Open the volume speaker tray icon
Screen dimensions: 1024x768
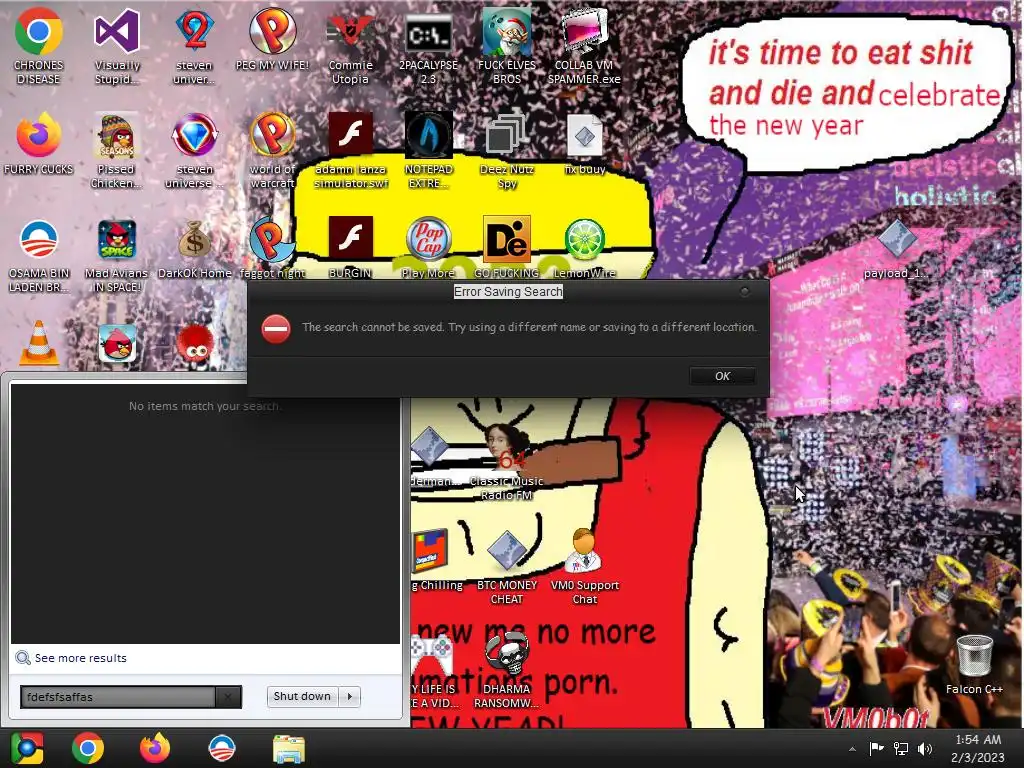point(925,748)
